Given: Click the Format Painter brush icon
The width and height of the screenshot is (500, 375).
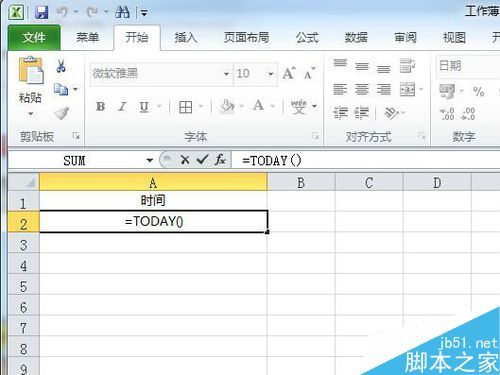Looking at the screenshot, I should point(62,113).
